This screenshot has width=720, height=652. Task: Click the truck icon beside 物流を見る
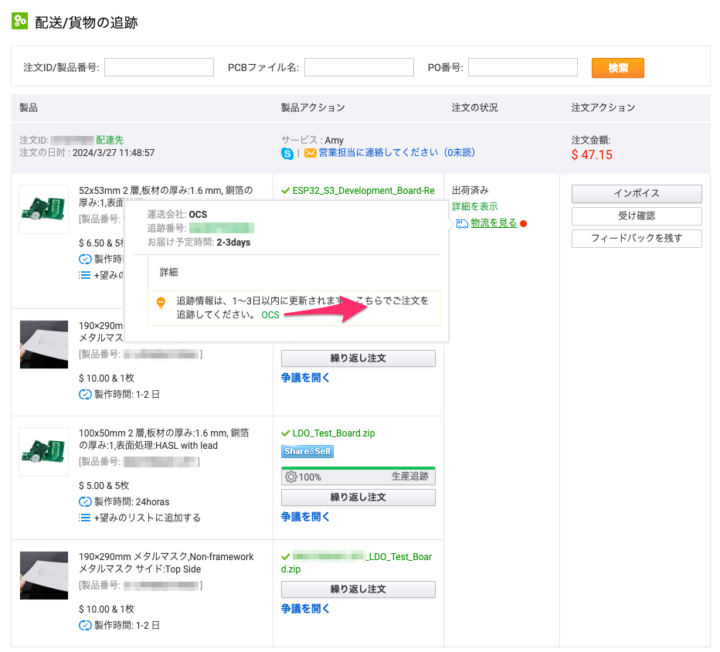[461, 223]
